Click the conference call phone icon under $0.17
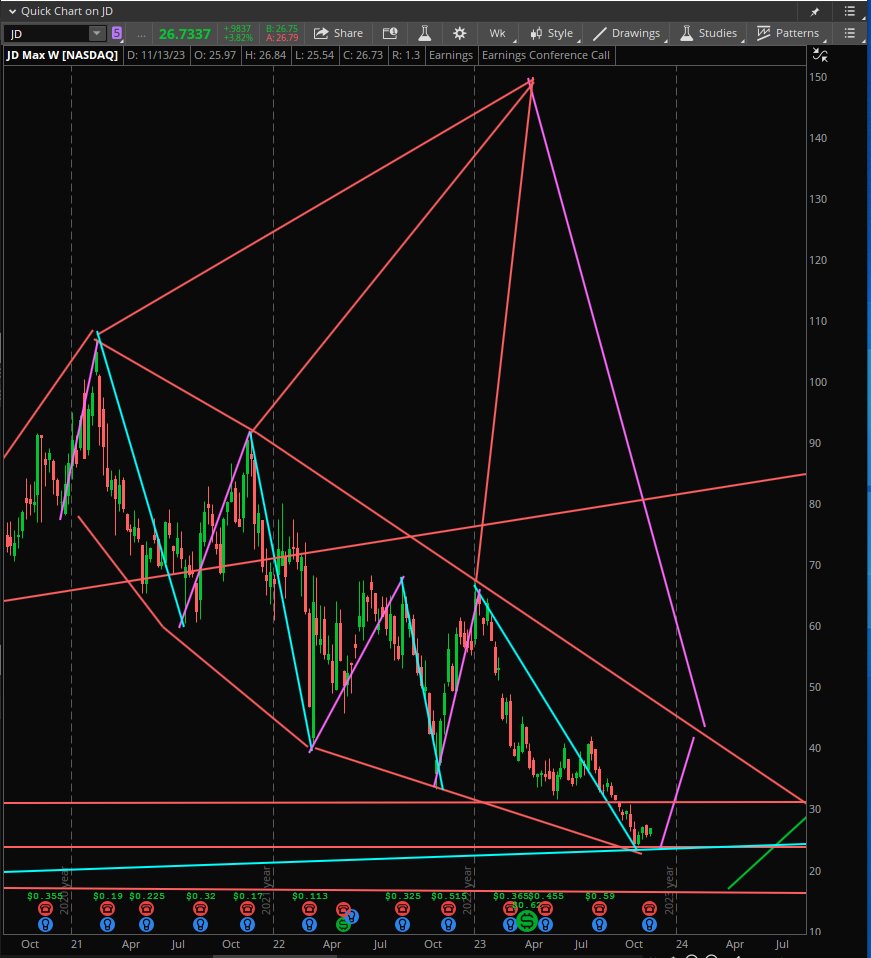Image resolution: width=871 pixels, height=958 pixels. [x=247, y=909]
